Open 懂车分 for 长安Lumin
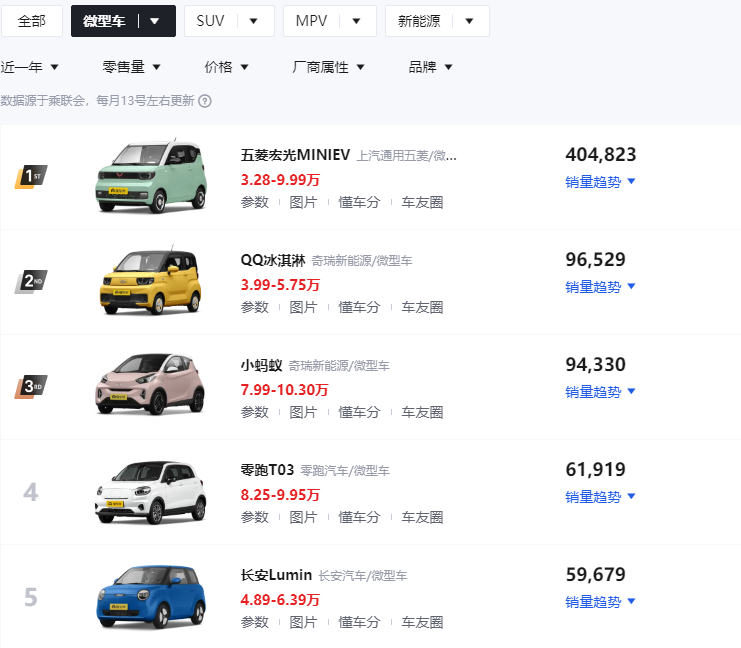The image size is (741, 648). coord(359,622)
